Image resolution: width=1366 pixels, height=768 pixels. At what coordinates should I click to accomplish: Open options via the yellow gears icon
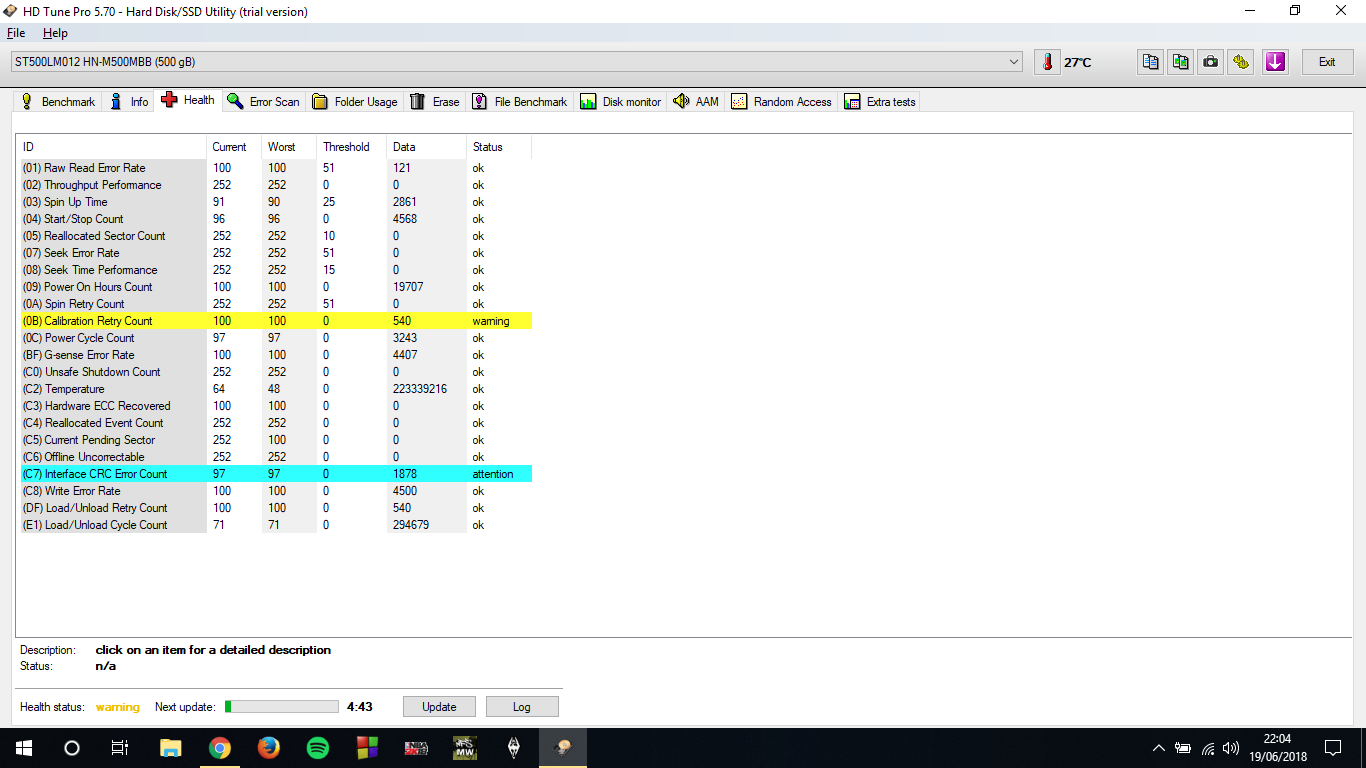click(x=1241, y=62)
